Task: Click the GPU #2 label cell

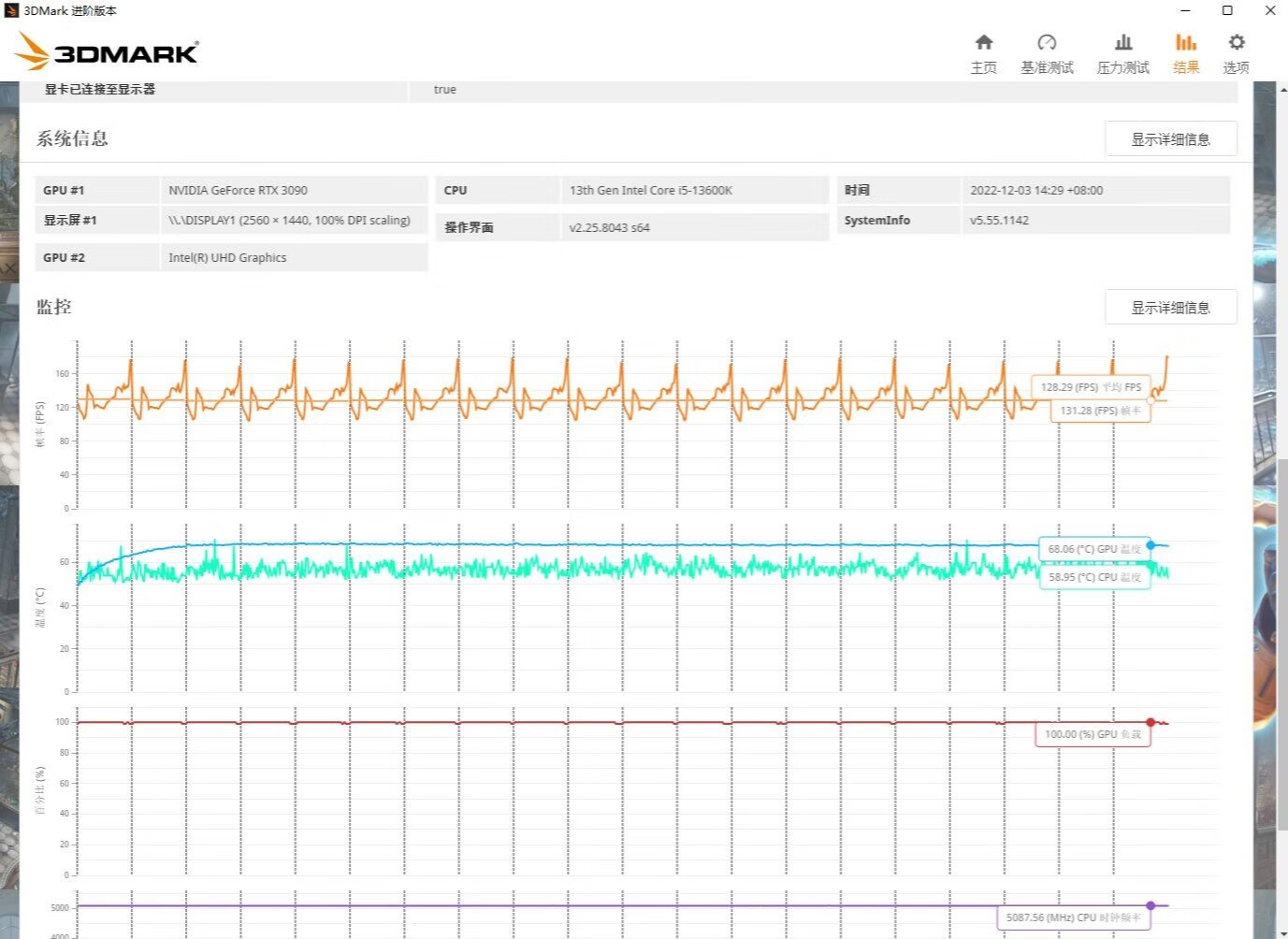Action: click(x=97, y=257)
